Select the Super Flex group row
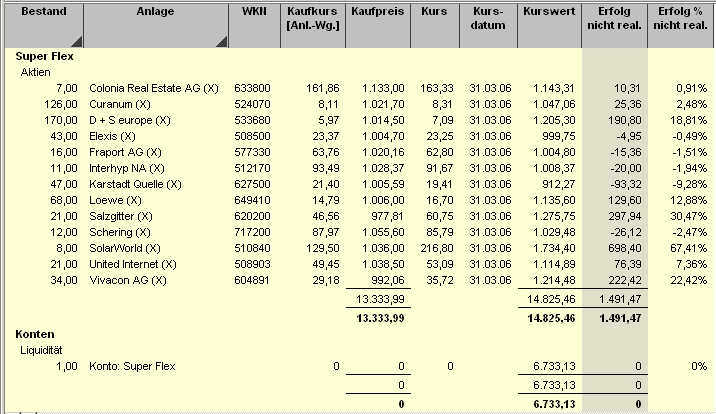Viewport: 716px width, 414px height. tap(44, 56)
